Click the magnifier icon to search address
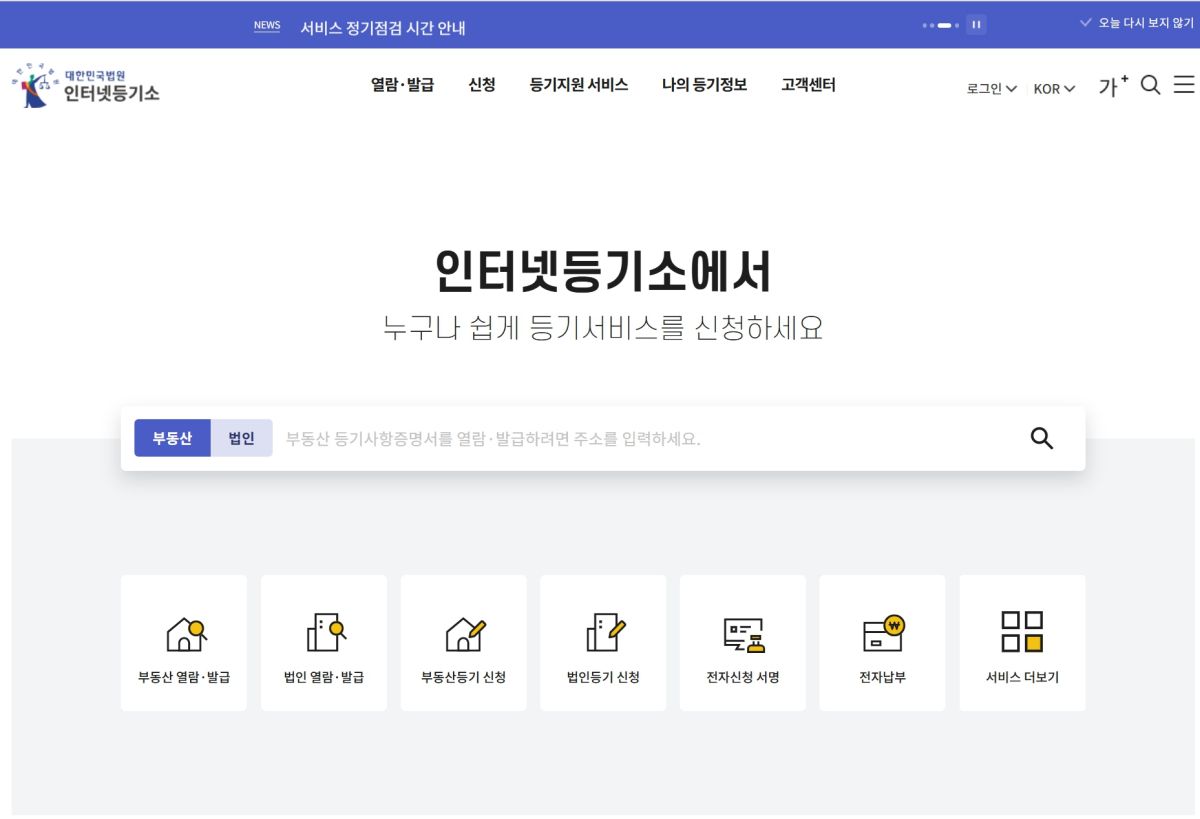The image size is (1200, 819). pos(1040,437)
